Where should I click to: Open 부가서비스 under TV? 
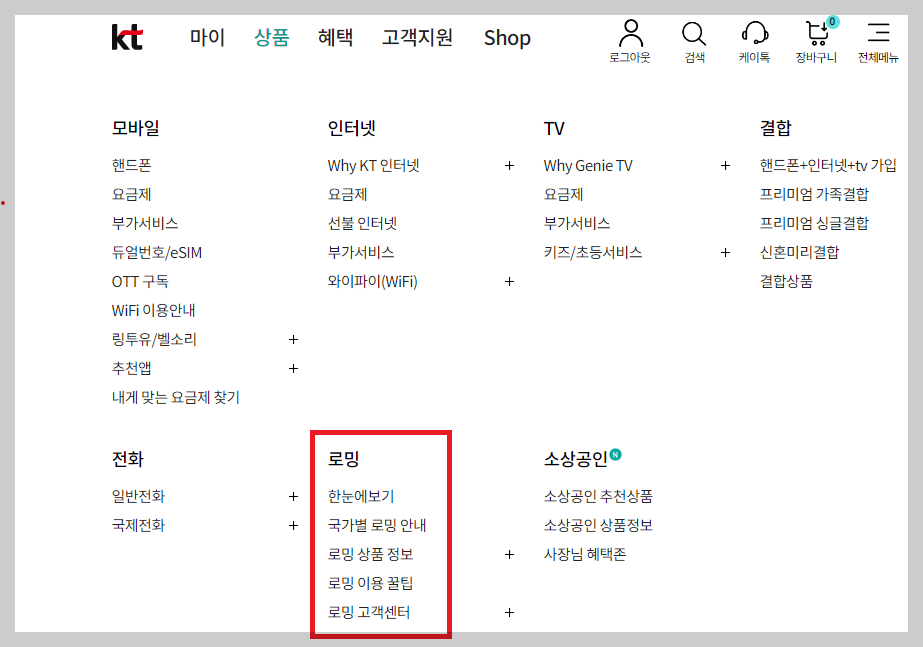pos(577,223)
